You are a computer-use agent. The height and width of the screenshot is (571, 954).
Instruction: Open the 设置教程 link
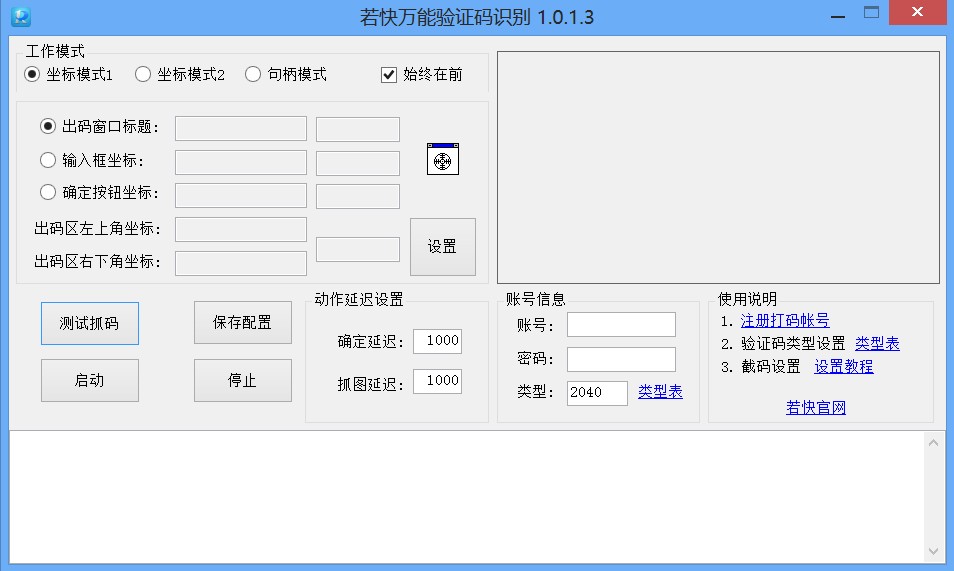point(844,366)
